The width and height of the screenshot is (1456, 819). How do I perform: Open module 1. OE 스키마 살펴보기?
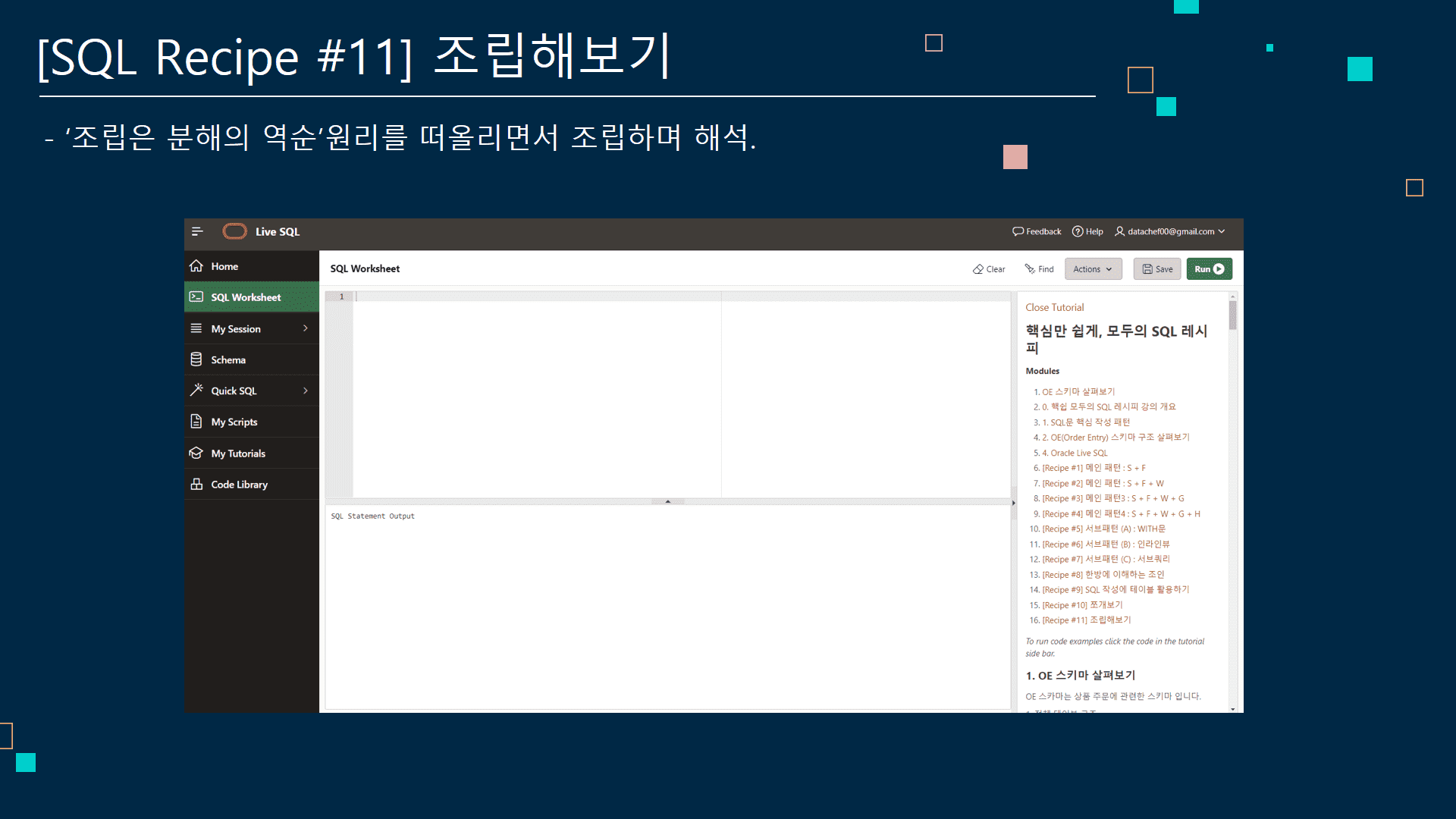tap(1078, 392)
